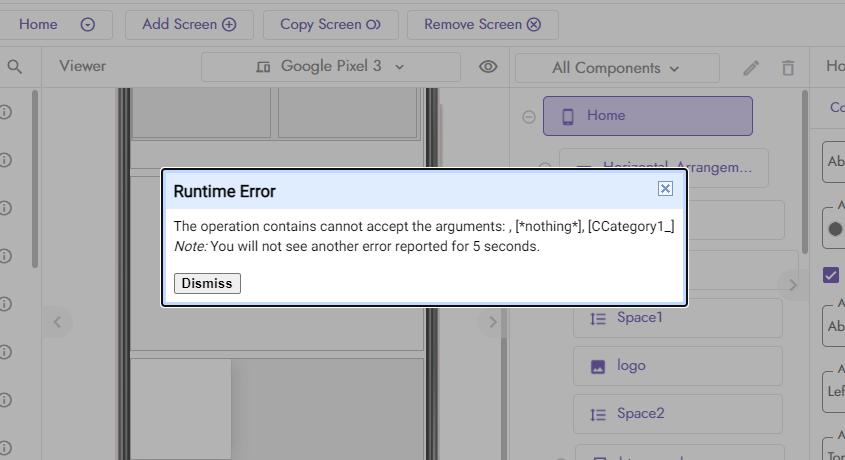Click the Remove Screen button
This screenshot has width=845, height=460.
point(482,24)
